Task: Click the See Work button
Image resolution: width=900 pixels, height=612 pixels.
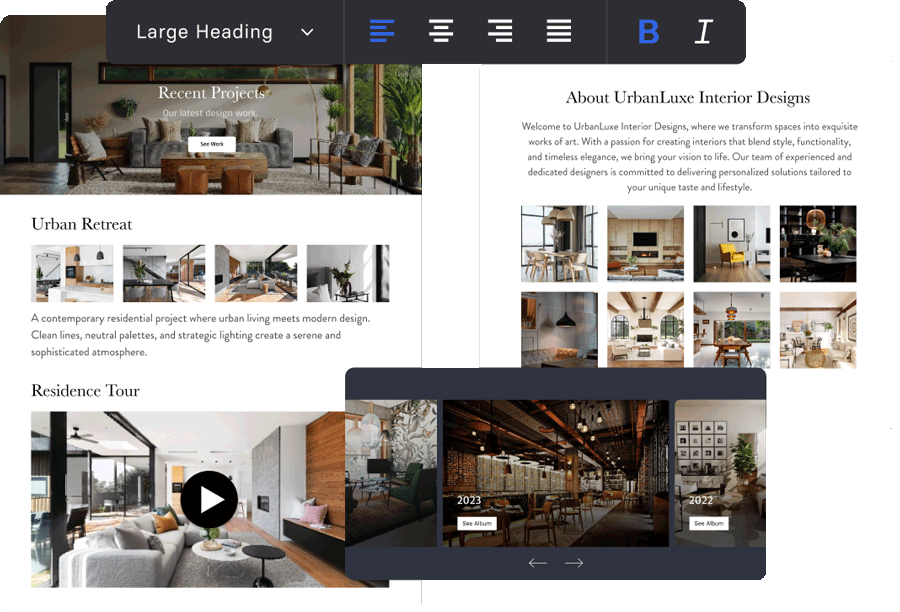Action: pyautogui.click(x=211, y=144)
